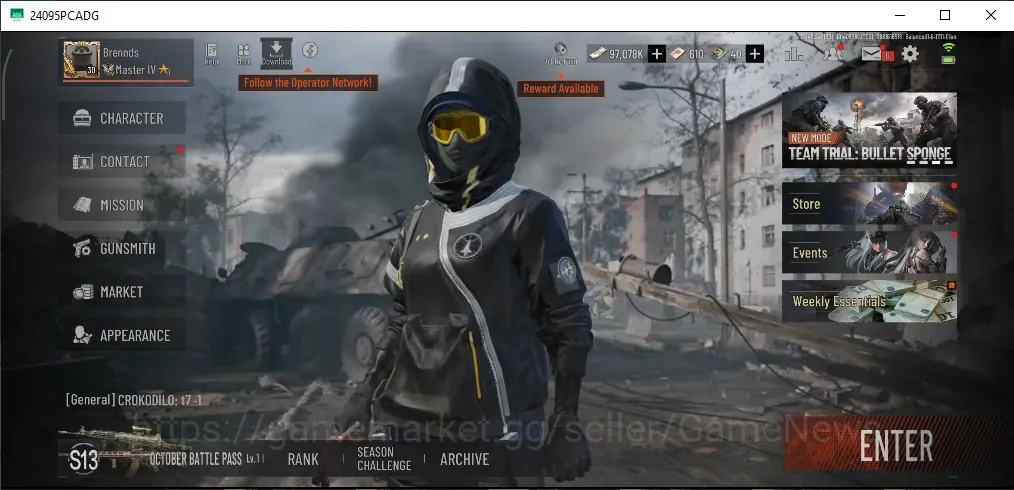The width and height of the screenshot is (1014, 490).
Task: Open October Battle Pass Lv.1
Action: click(x=206, y=460)
